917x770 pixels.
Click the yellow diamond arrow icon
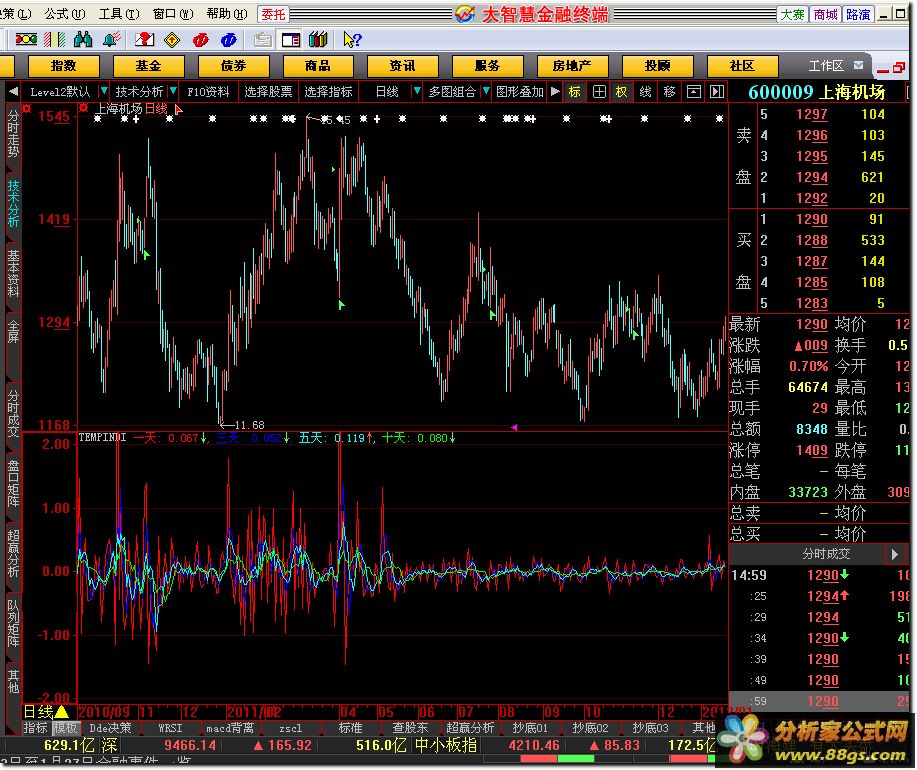[x=172, y=39]
